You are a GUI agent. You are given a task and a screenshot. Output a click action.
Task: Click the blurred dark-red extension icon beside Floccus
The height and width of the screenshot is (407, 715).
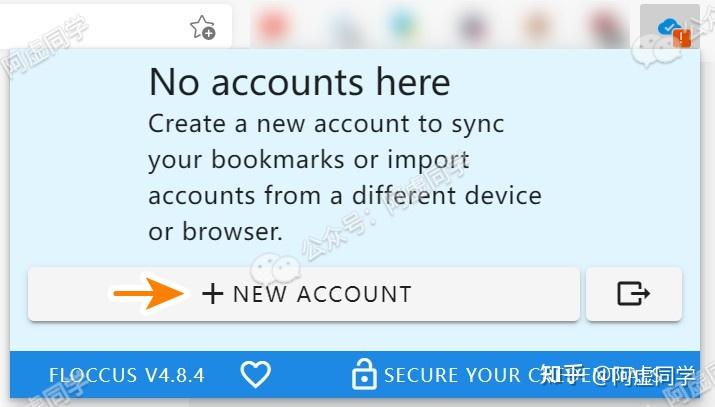coord(602,27)
